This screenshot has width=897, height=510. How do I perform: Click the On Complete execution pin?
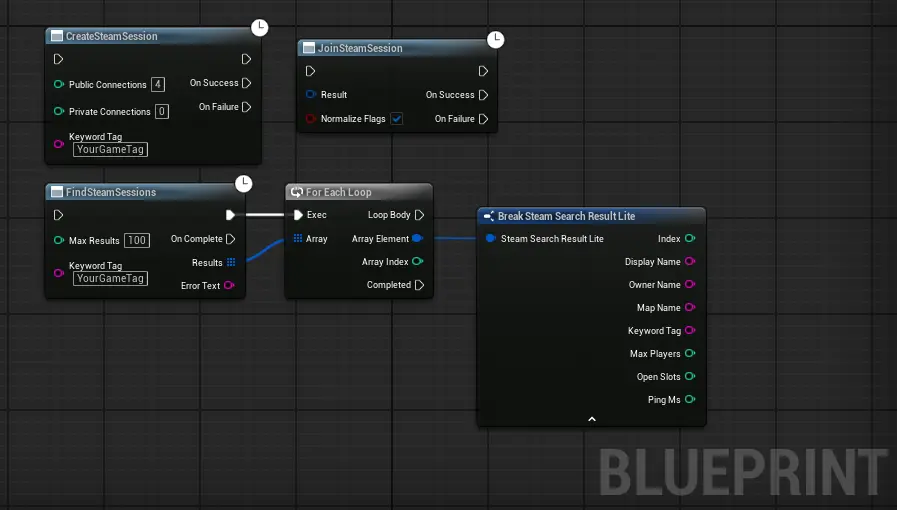click(231, 239)
